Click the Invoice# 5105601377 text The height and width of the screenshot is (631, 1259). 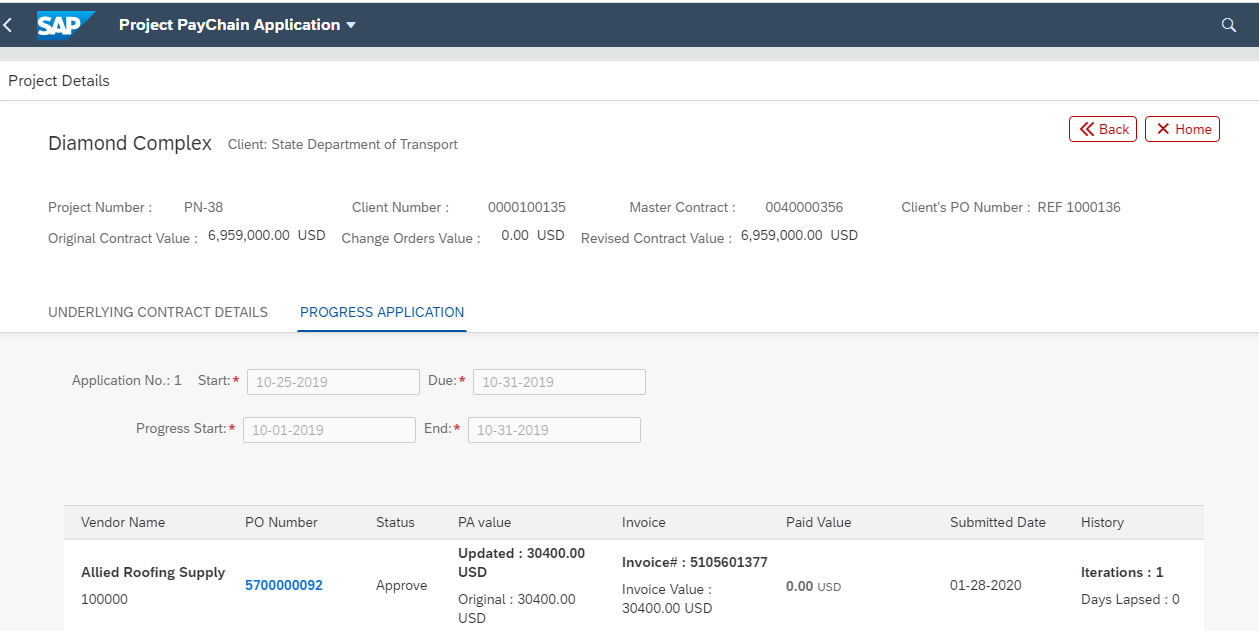[694, 562]
